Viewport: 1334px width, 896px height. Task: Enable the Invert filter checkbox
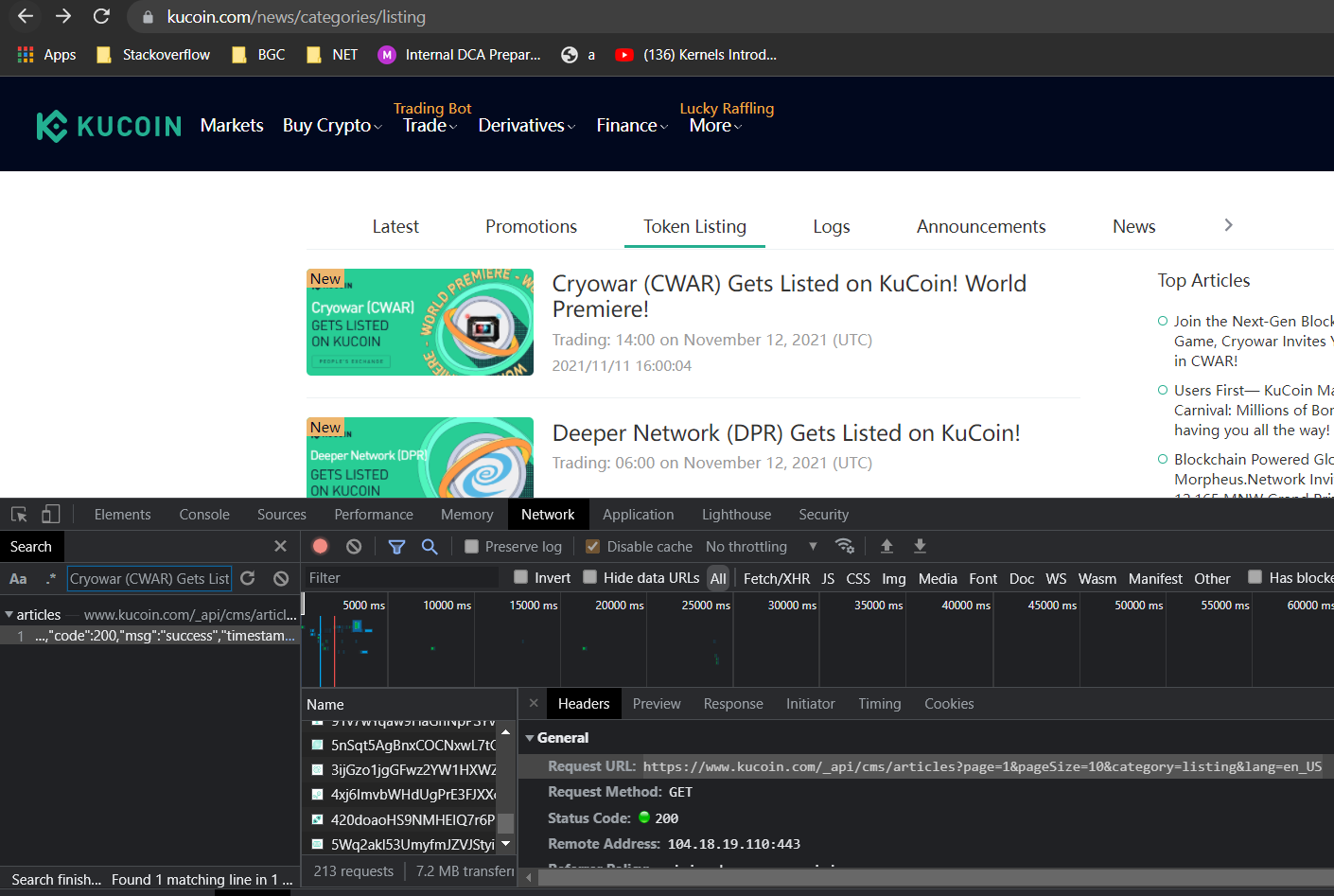pos(520,577)
